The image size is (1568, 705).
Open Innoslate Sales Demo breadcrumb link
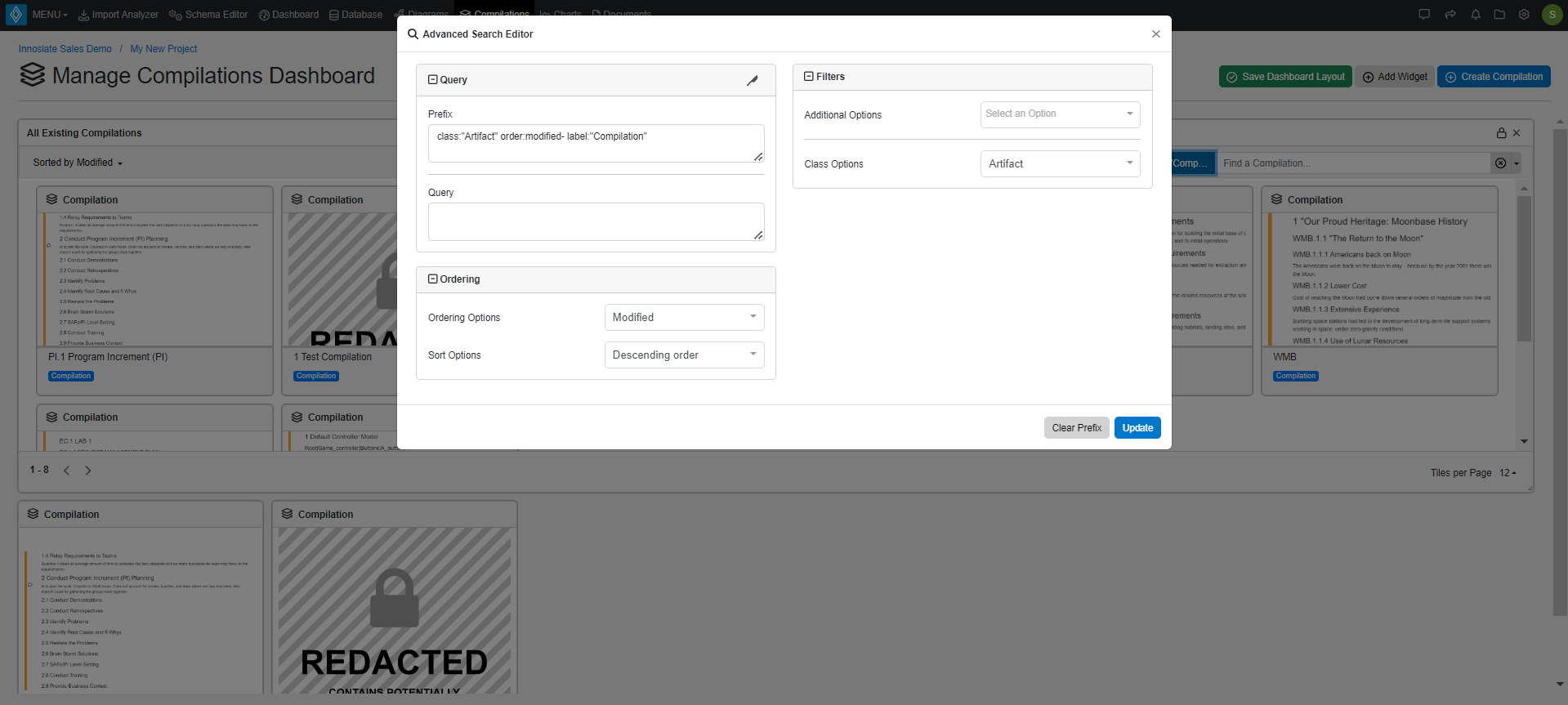point(65,49)
